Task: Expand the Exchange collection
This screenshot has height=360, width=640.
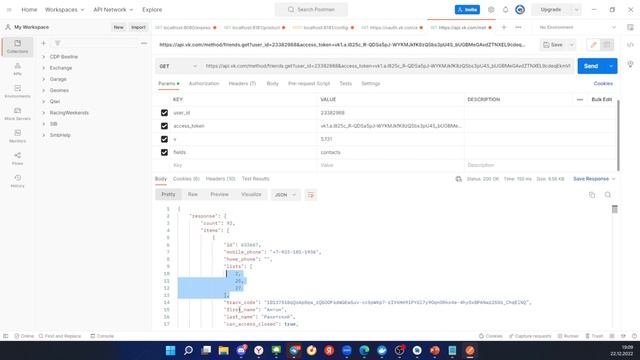Action: coord(44,68)
